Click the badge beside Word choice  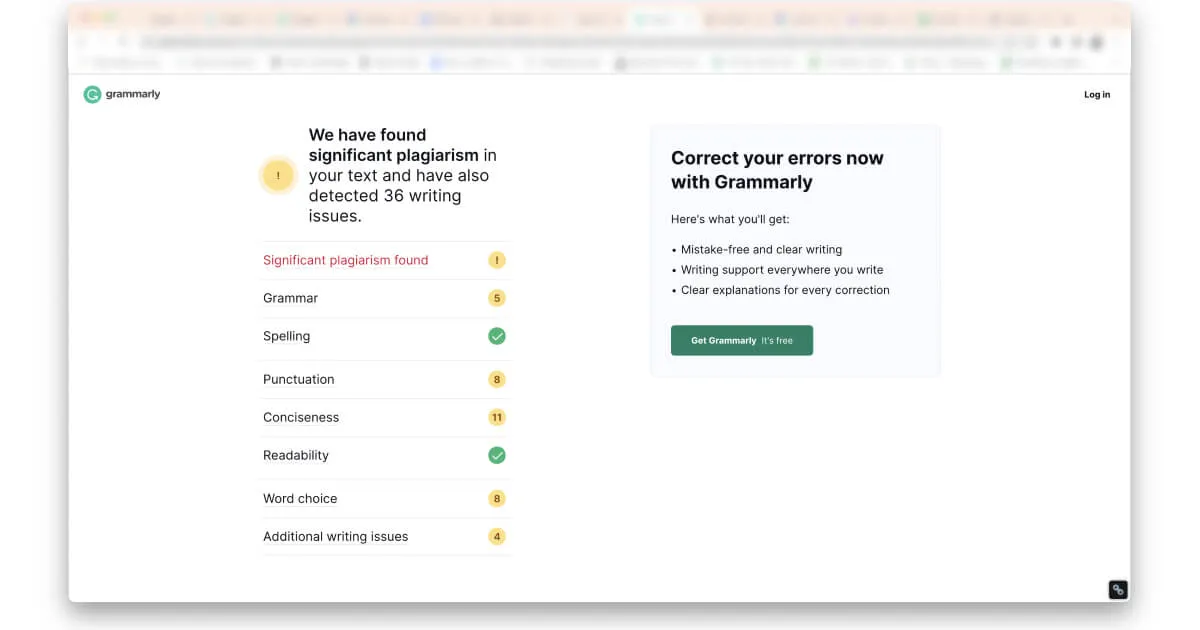[x=497, y=498]
